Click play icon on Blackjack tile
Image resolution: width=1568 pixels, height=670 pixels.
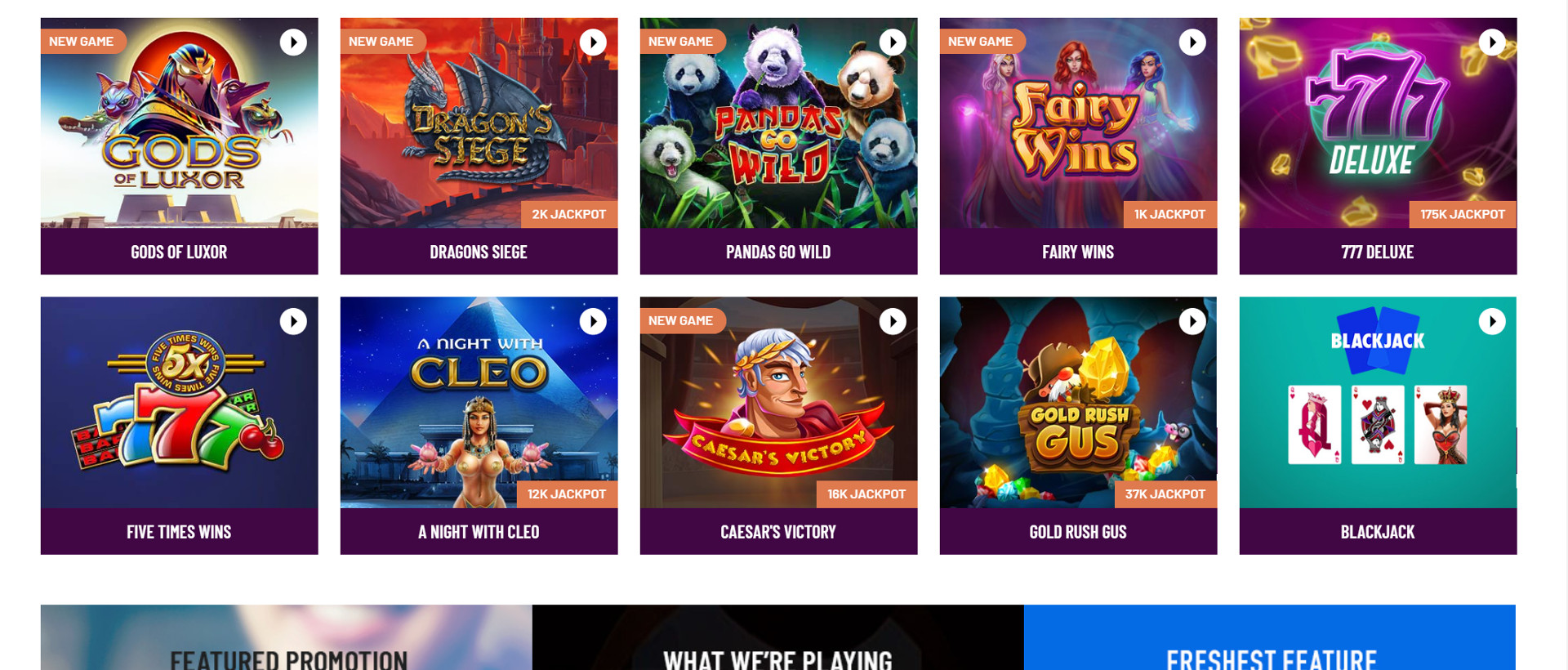[x=1492, y=322]
